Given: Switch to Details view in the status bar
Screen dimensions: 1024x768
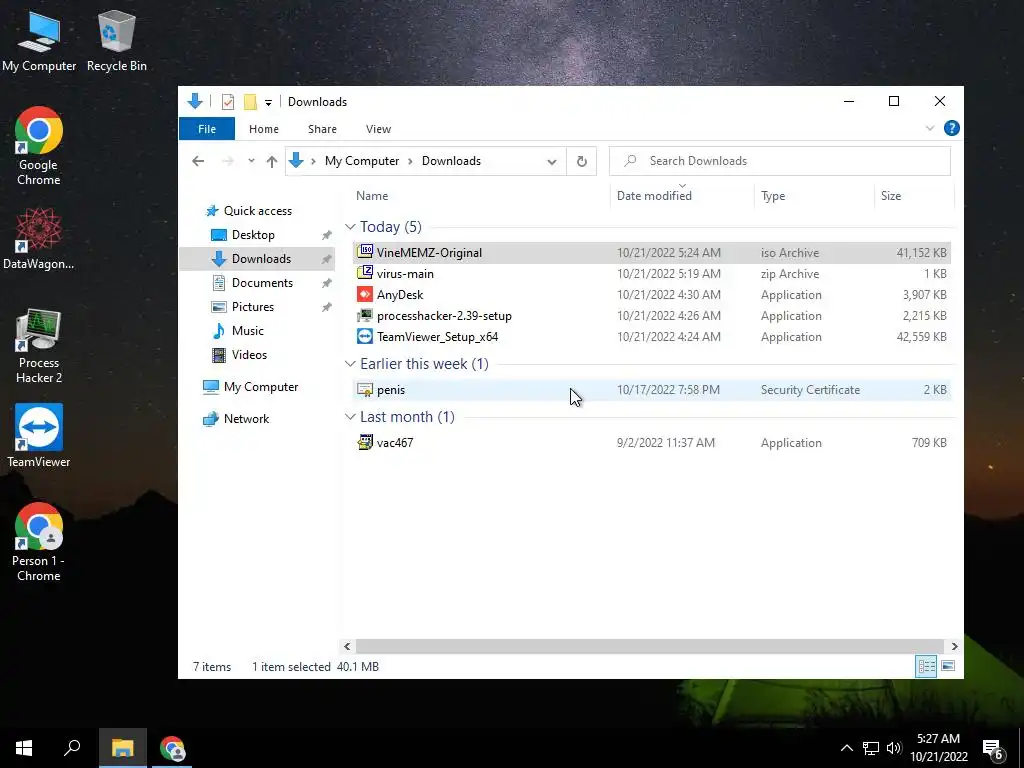Looking at the screenshot, I should click(926, 667).
